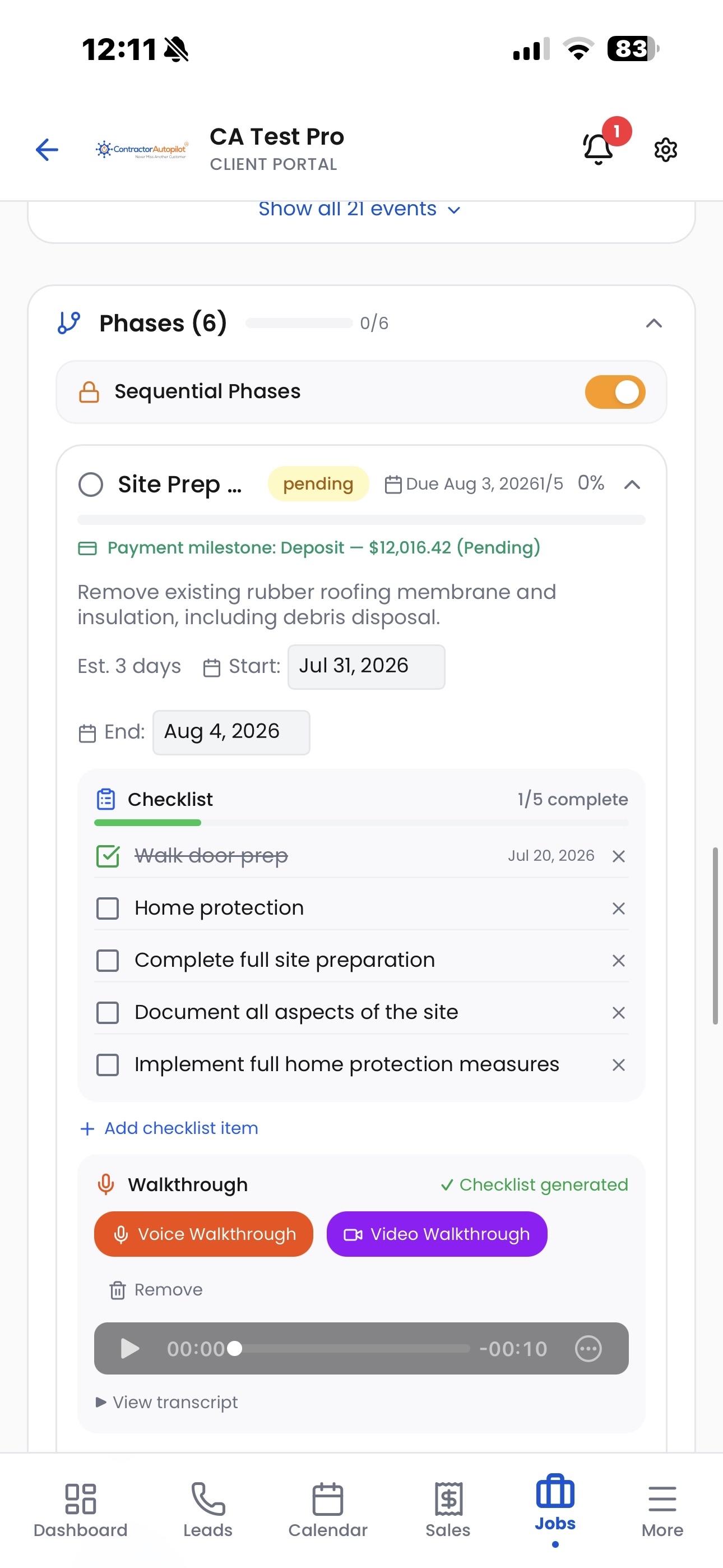Tap the Est. 3 days label
Screen dimensions: 723x1568
click(x=129, y=667)
